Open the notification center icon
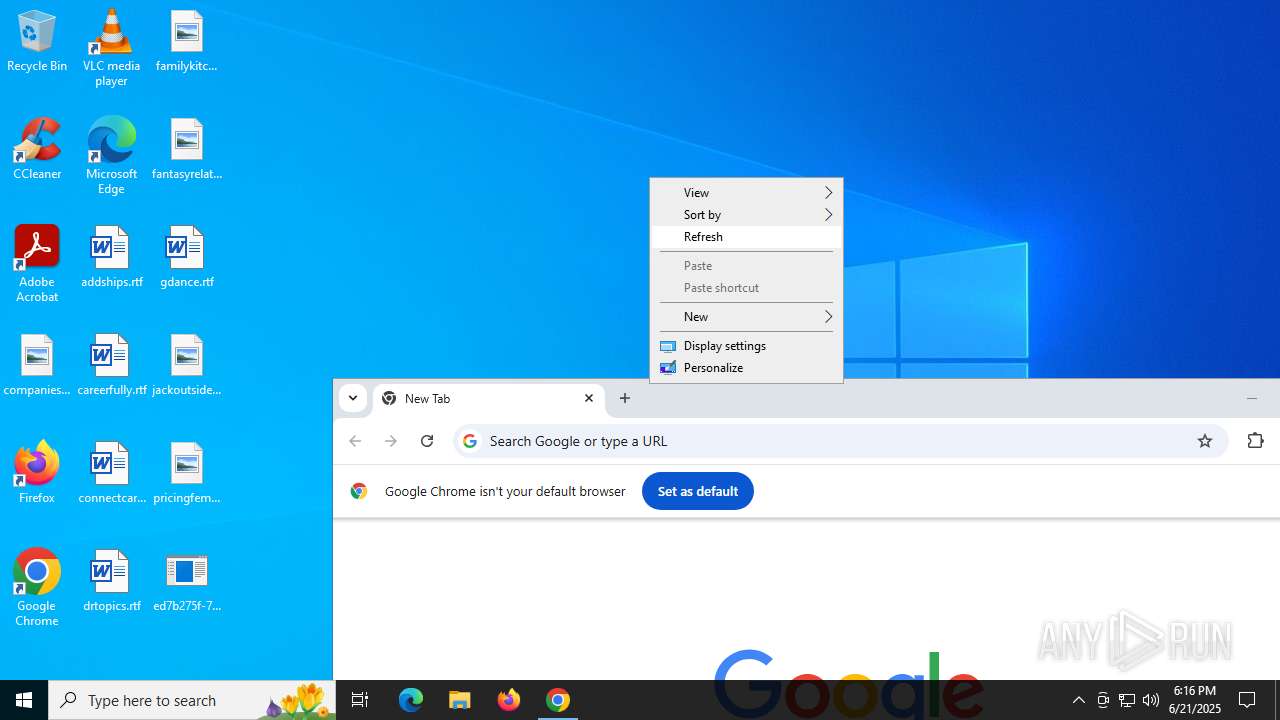 tap(1248, 700)
